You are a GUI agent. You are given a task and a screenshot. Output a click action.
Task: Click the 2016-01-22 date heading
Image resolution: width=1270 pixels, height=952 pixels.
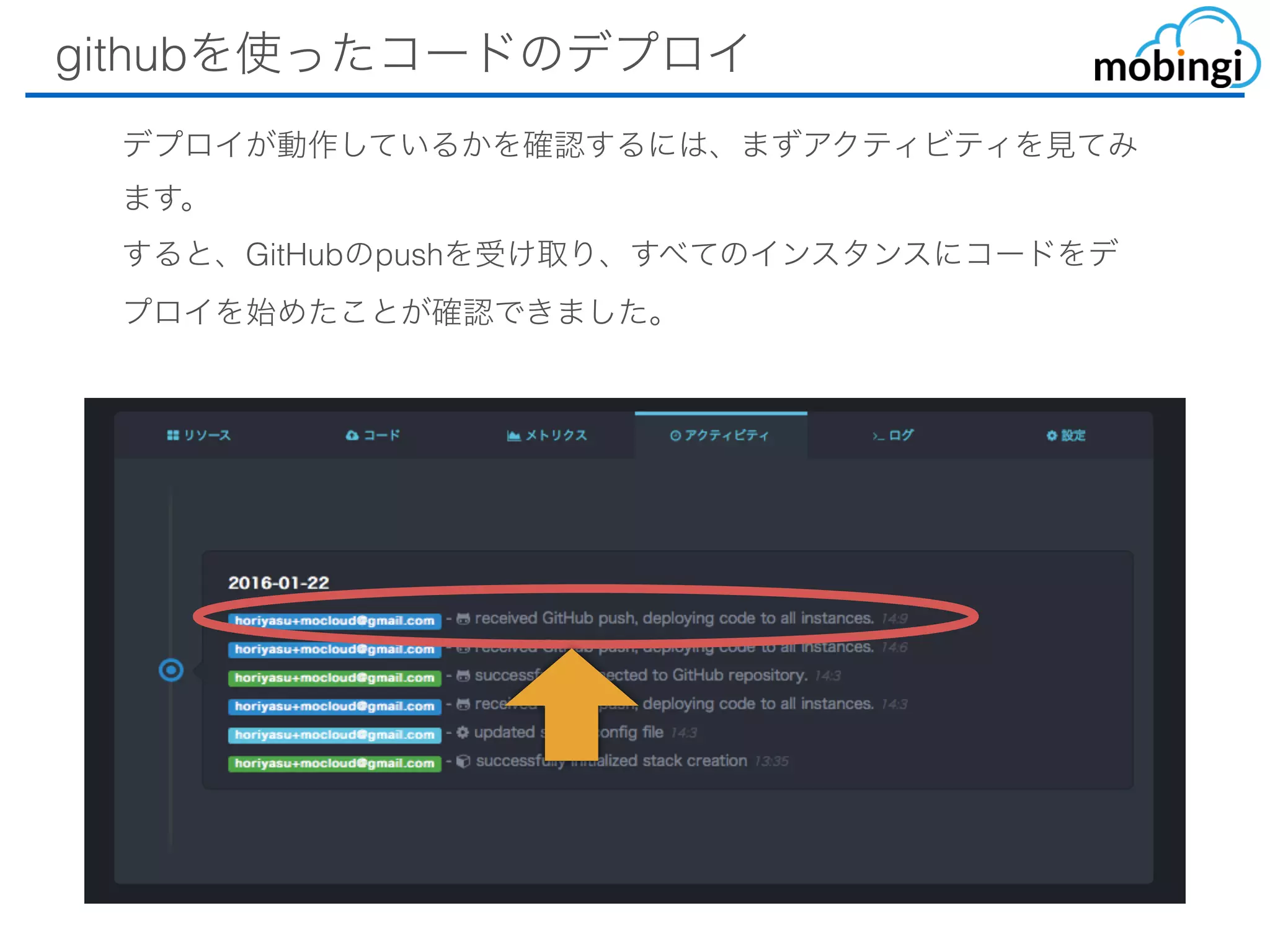point(278,583)
